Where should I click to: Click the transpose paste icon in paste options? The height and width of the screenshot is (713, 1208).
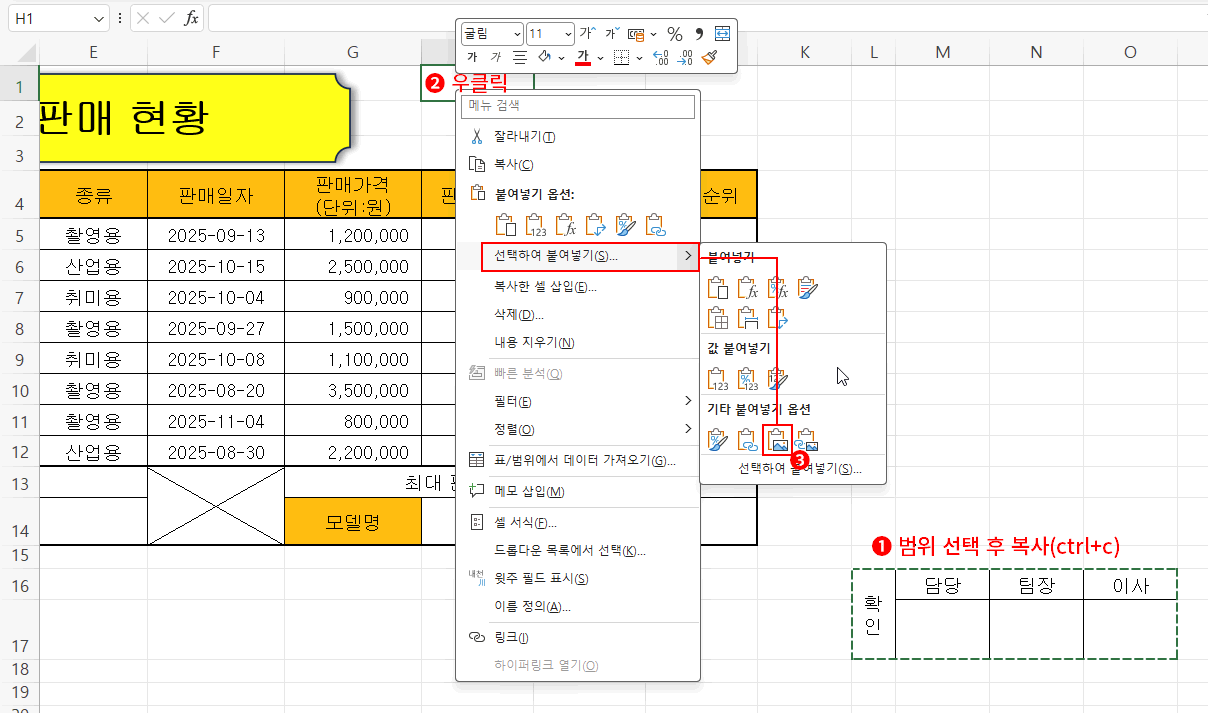pos(595,224)
